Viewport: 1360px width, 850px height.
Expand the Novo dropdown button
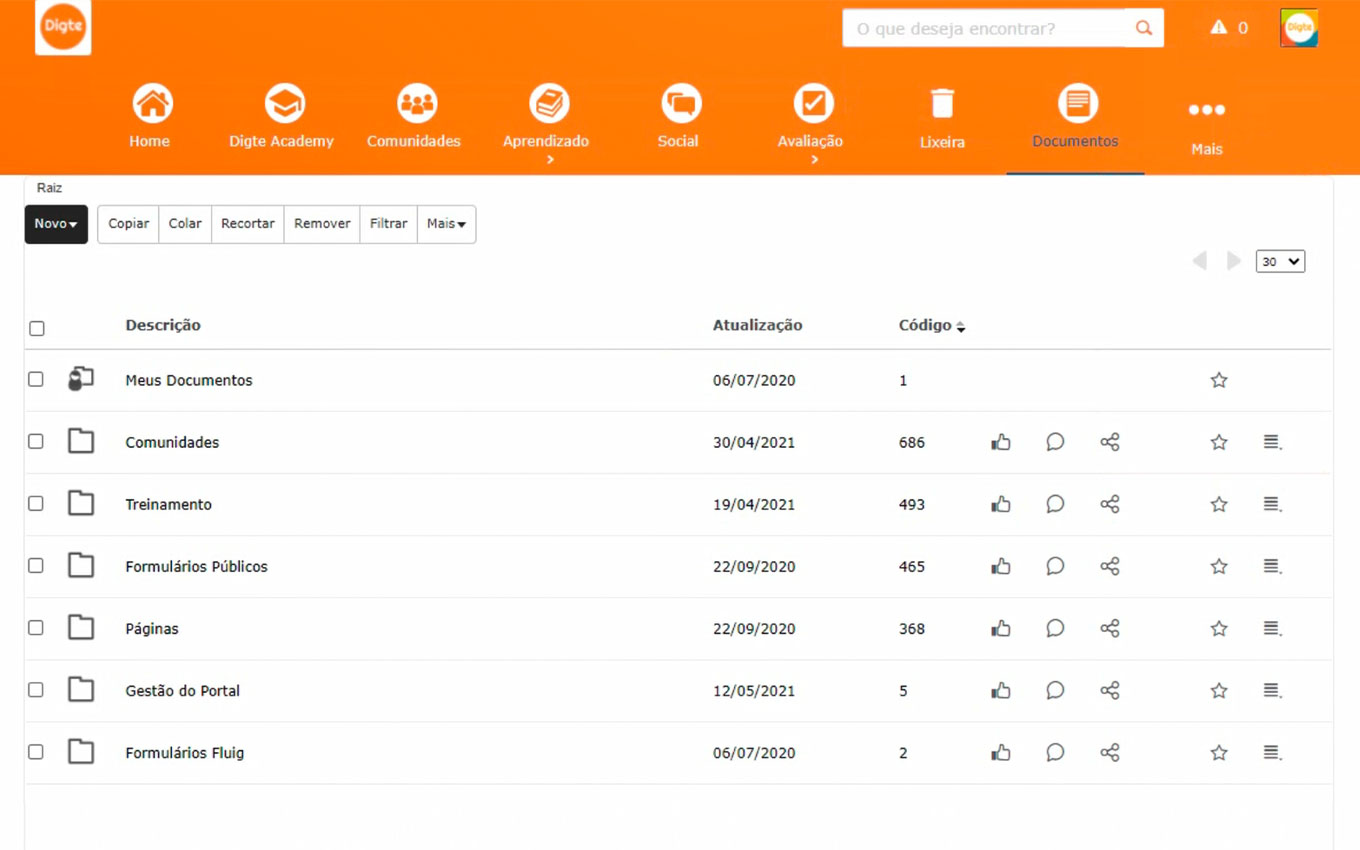coord(56,224)
